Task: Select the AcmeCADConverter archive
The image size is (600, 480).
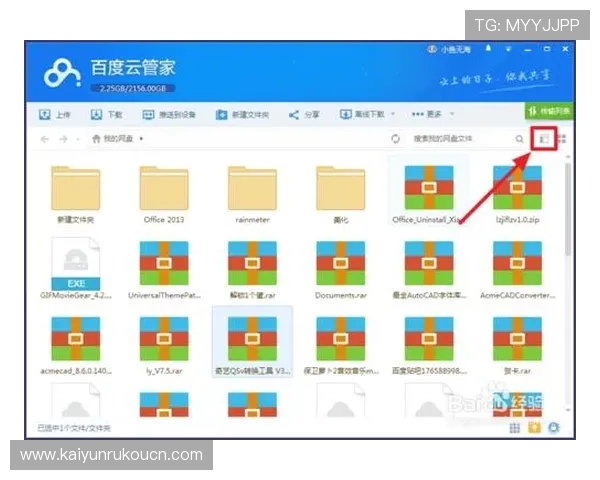Action: [x=517, y=270]
